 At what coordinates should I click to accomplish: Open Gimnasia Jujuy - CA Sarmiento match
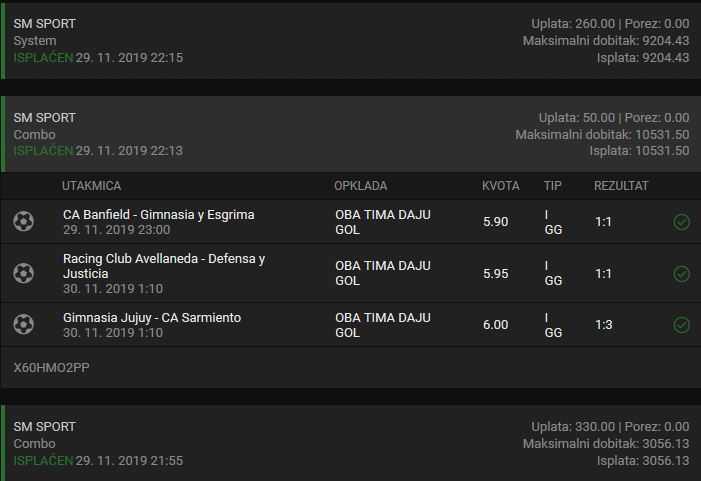pyautogui.click(x=152, y=318)
